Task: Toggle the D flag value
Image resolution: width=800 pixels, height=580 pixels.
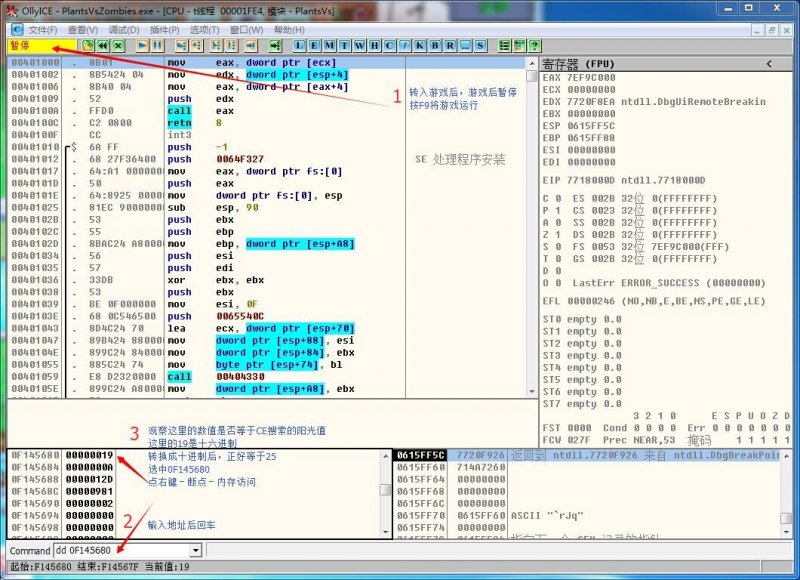Action: [x=558, y=271]
